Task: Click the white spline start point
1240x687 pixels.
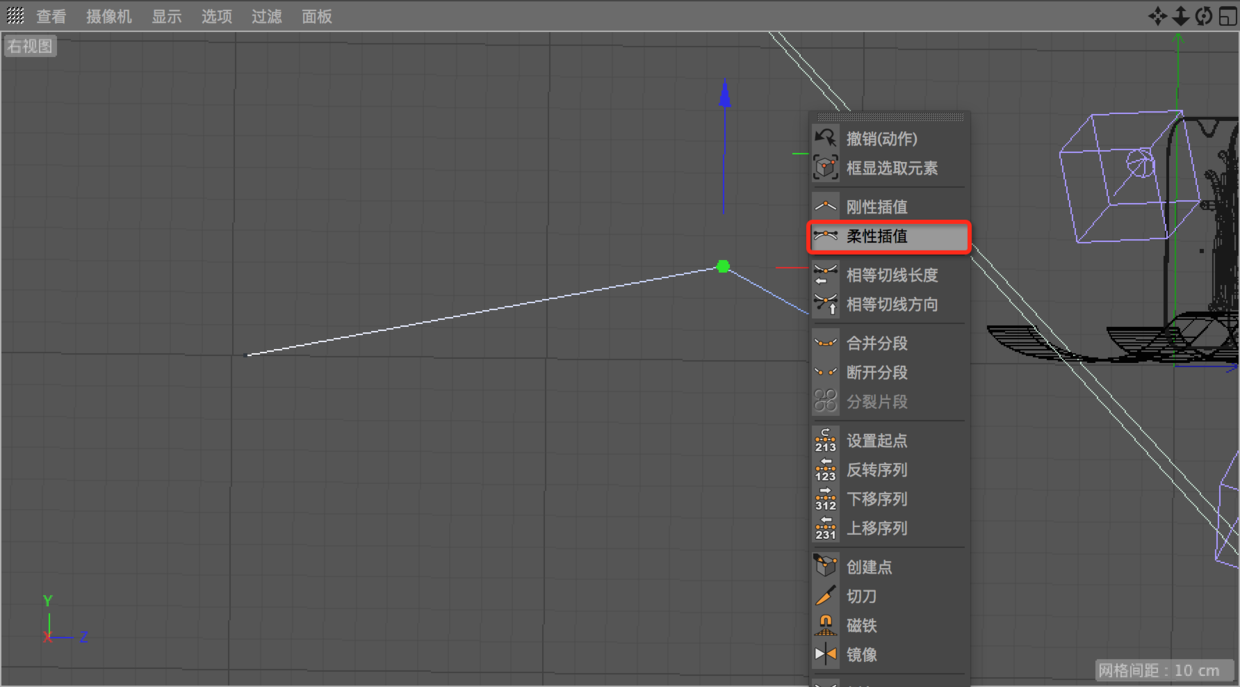Action: (248, 355)
